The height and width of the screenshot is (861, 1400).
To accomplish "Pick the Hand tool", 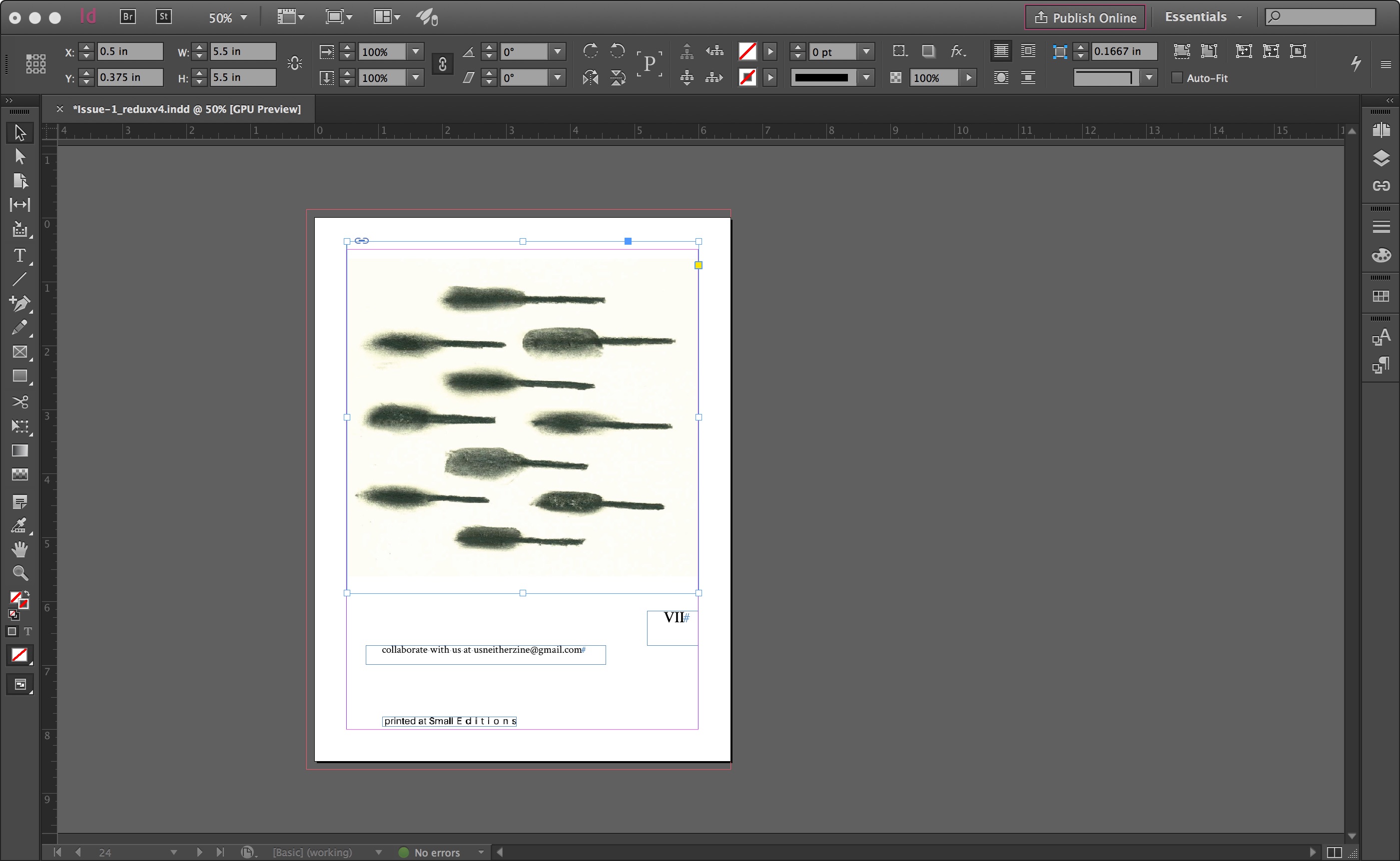I will point(19,549).
